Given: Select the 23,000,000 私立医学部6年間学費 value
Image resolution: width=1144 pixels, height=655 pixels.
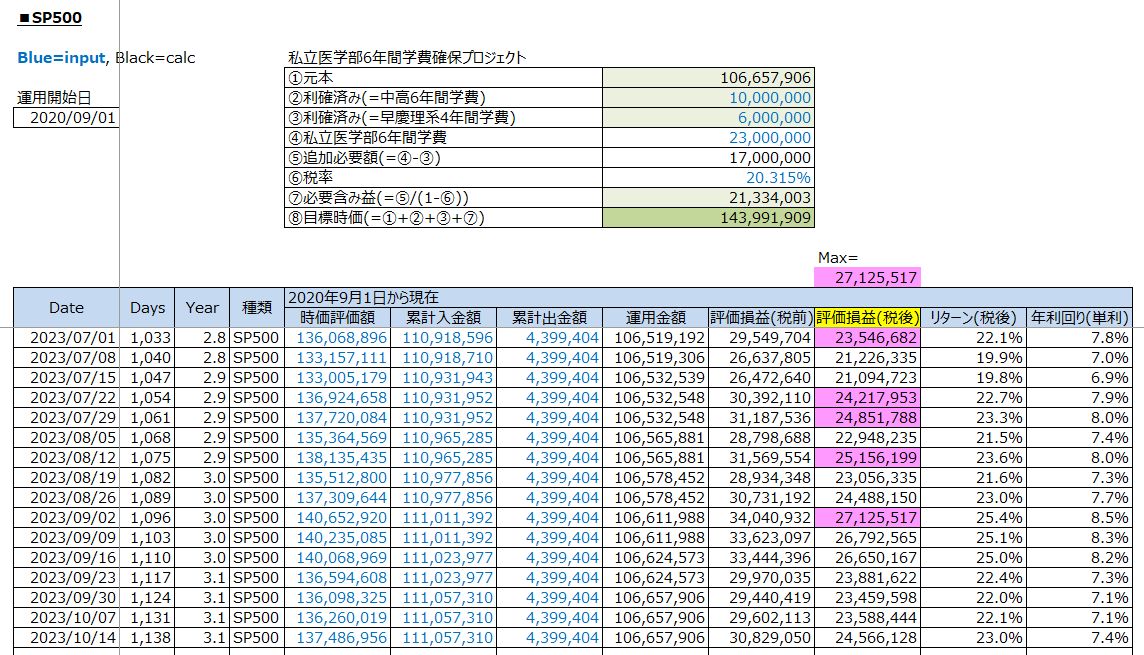Looking at the screenshot, I should click(708, 138).
